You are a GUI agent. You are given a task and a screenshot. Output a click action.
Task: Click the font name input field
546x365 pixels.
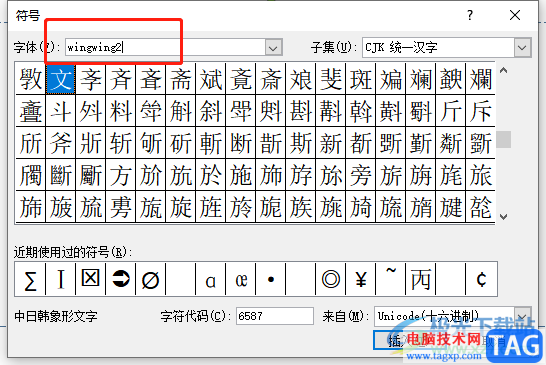pyautogui.click(x=165, y=47)
